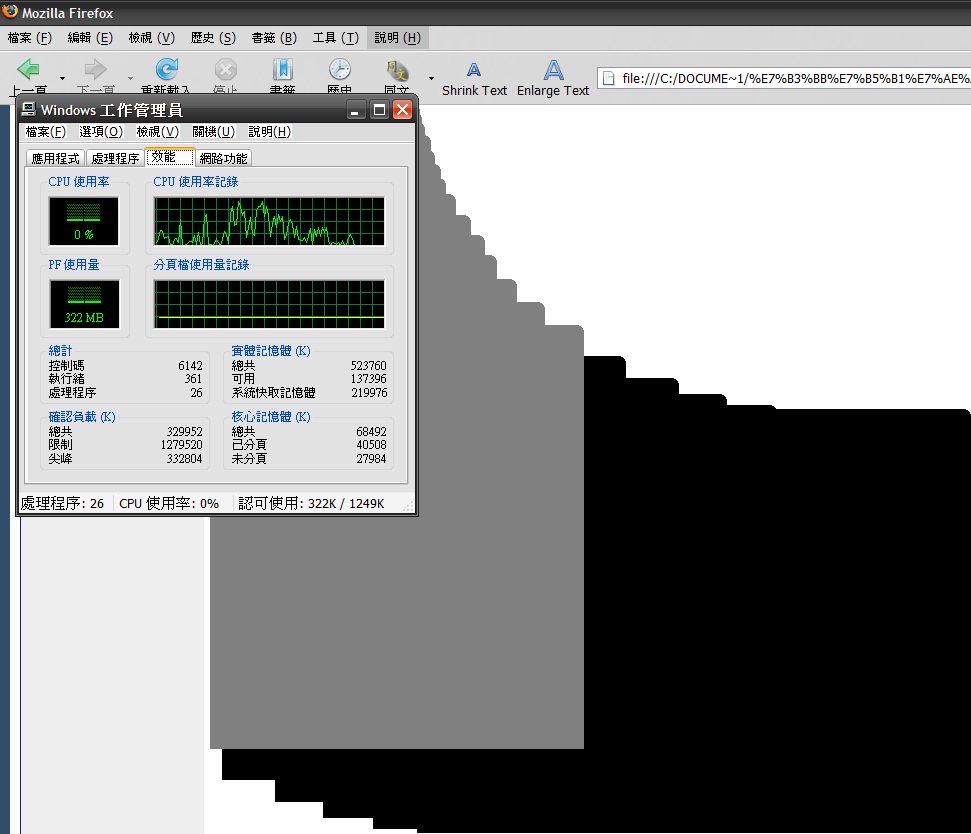
Task: Select the 應用程式 tab in Task Manager
Action: click(x=55, y=158)
